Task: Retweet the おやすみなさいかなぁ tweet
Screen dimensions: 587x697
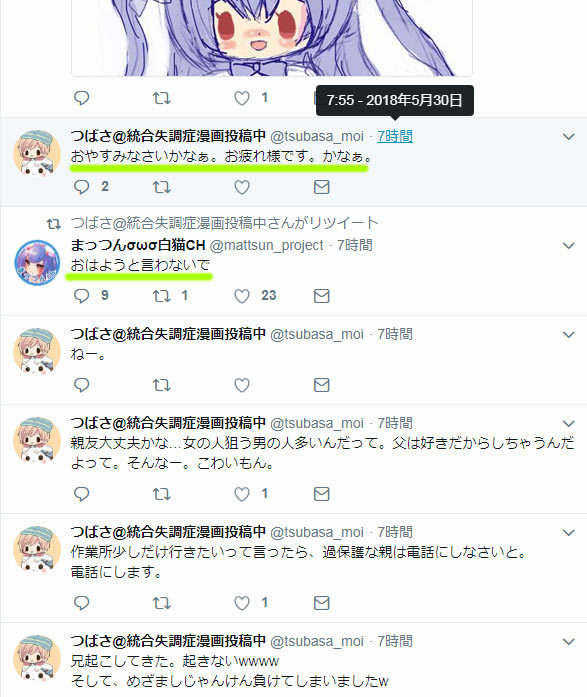Action: pyautogui.click(x=162, y=187)
